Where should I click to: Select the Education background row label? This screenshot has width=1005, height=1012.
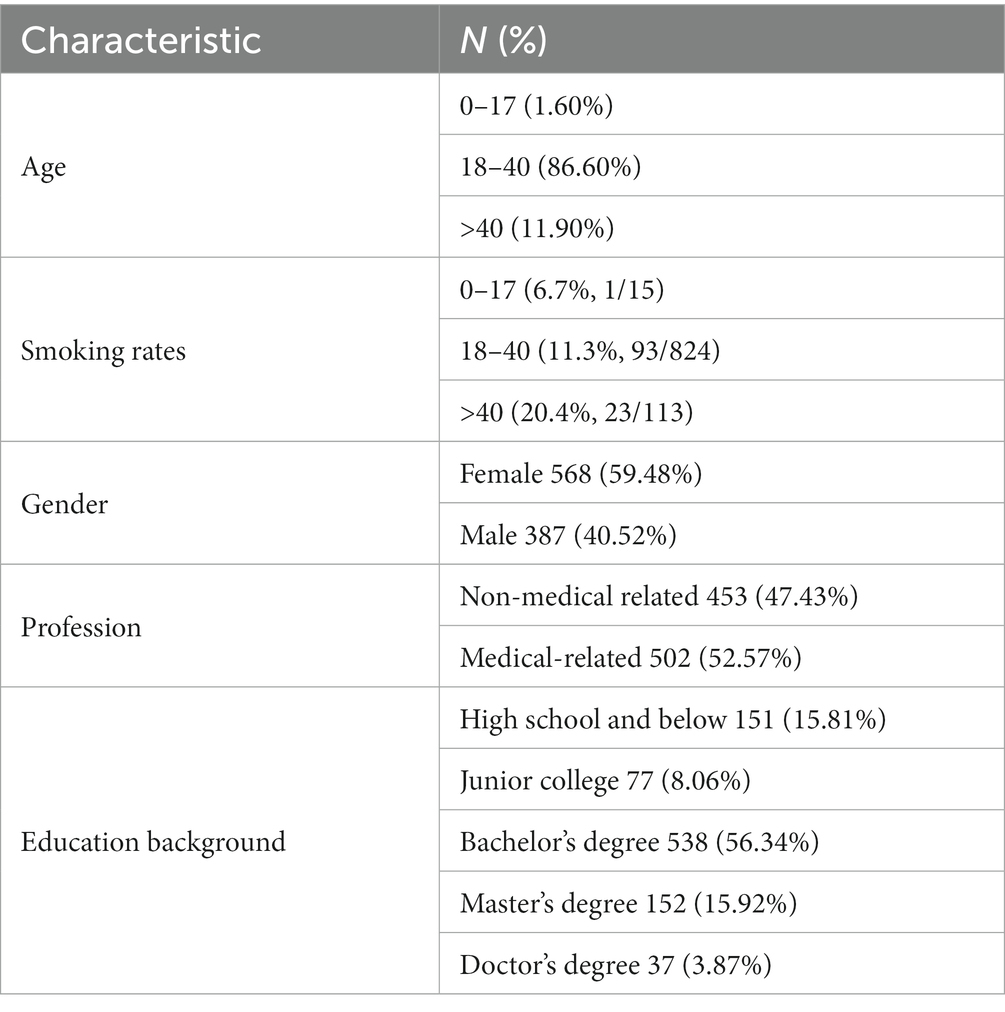(x=153, y=842)
